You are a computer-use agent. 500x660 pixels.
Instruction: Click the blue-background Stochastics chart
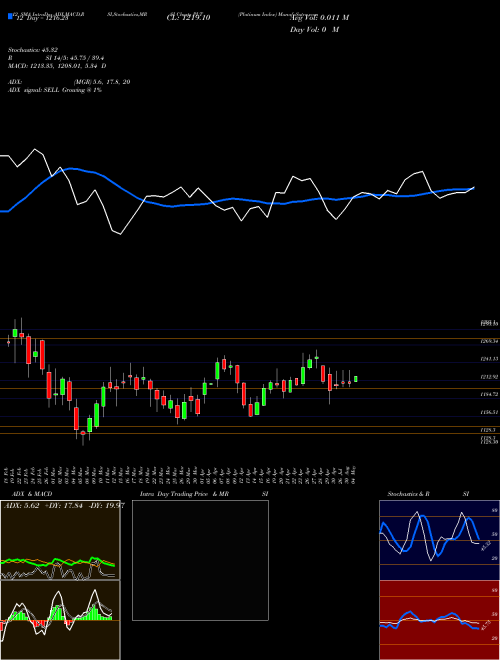(439, 540)
